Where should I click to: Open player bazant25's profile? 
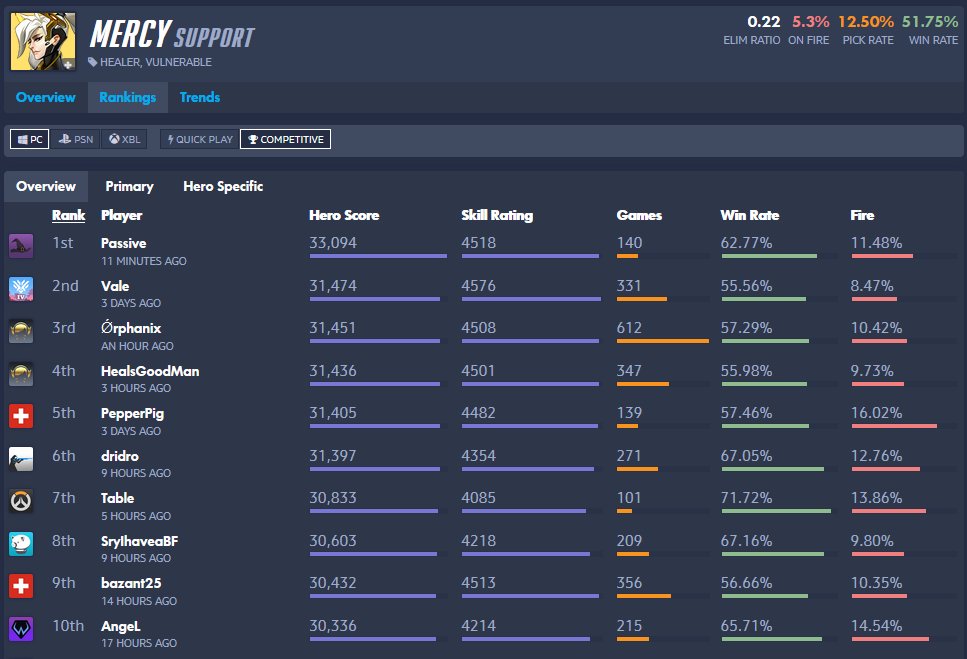131,583
